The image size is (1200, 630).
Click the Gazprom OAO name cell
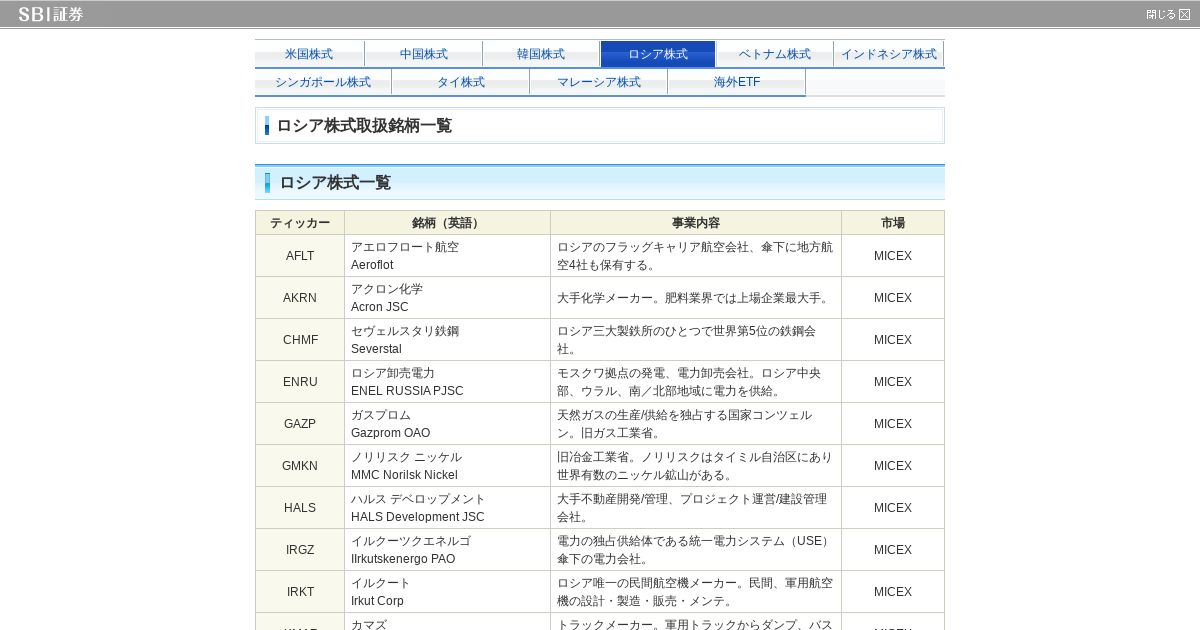pyautogui.click(x=447, y=424)
